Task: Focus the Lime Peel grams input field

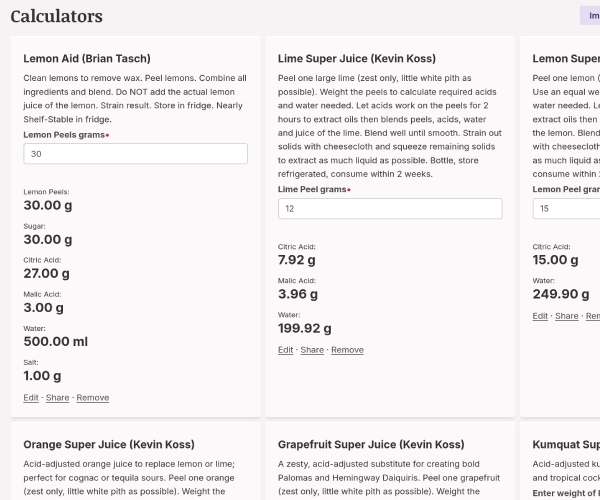Action: (x=390, y=209)
